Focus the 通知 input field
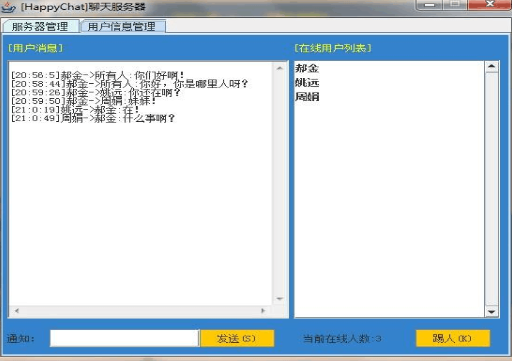Viewport: 512px width, 363px height. pos(124,338)
